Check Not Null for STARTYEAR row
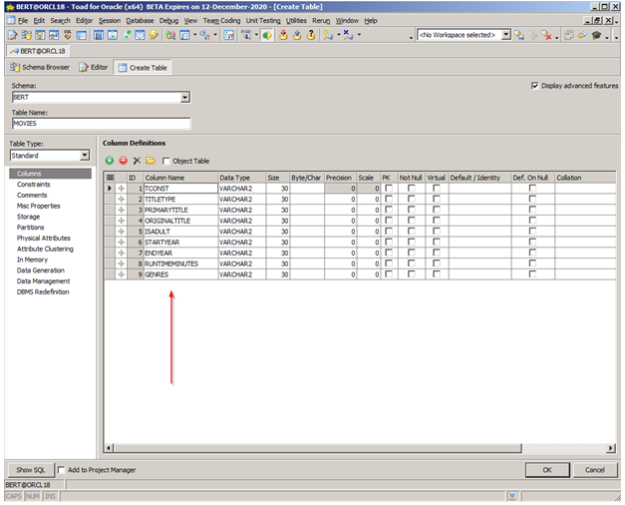This screenshot has width=625, height=505. 411,242
